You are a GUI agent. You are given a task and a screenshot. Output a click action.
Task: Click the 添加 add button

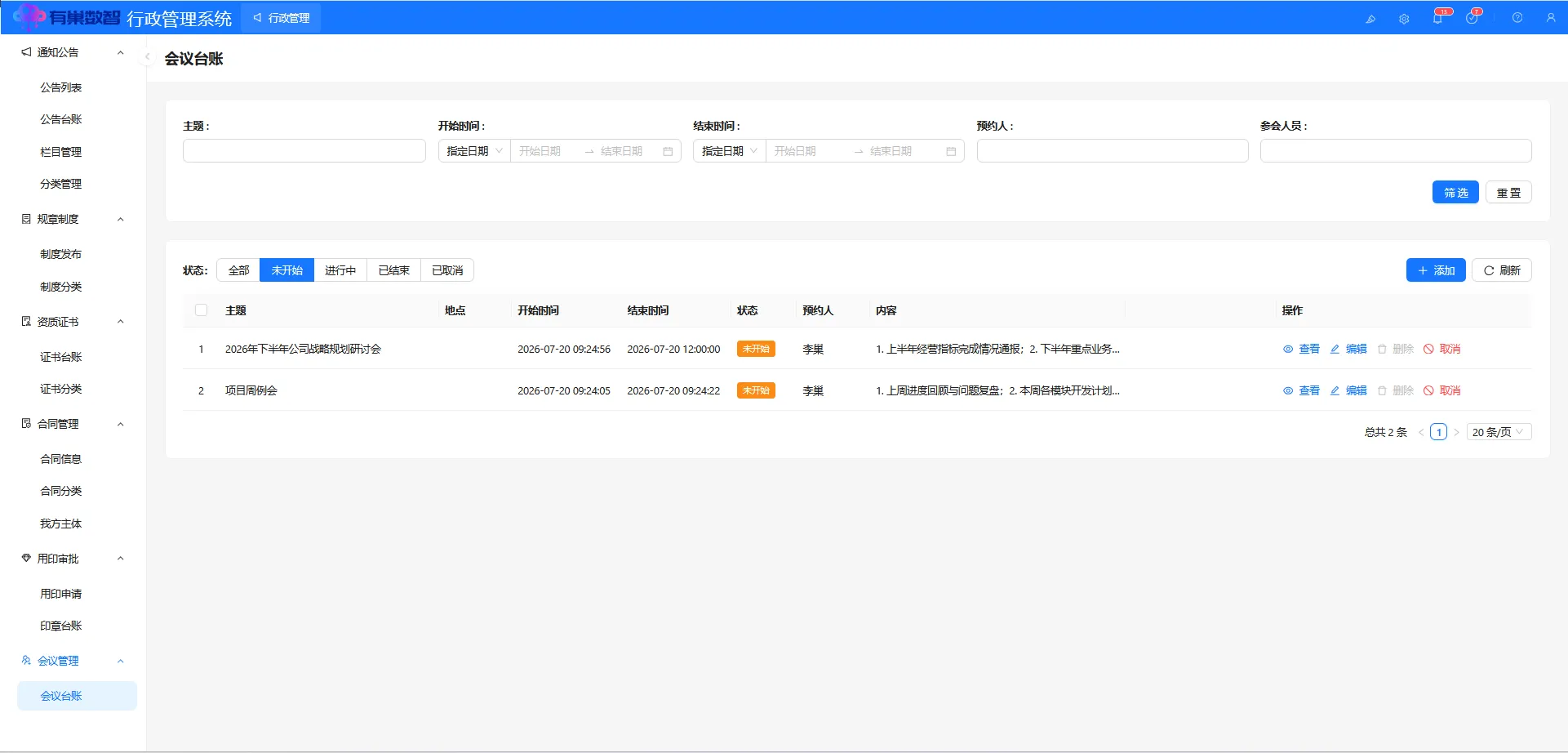click(1436, 270)
